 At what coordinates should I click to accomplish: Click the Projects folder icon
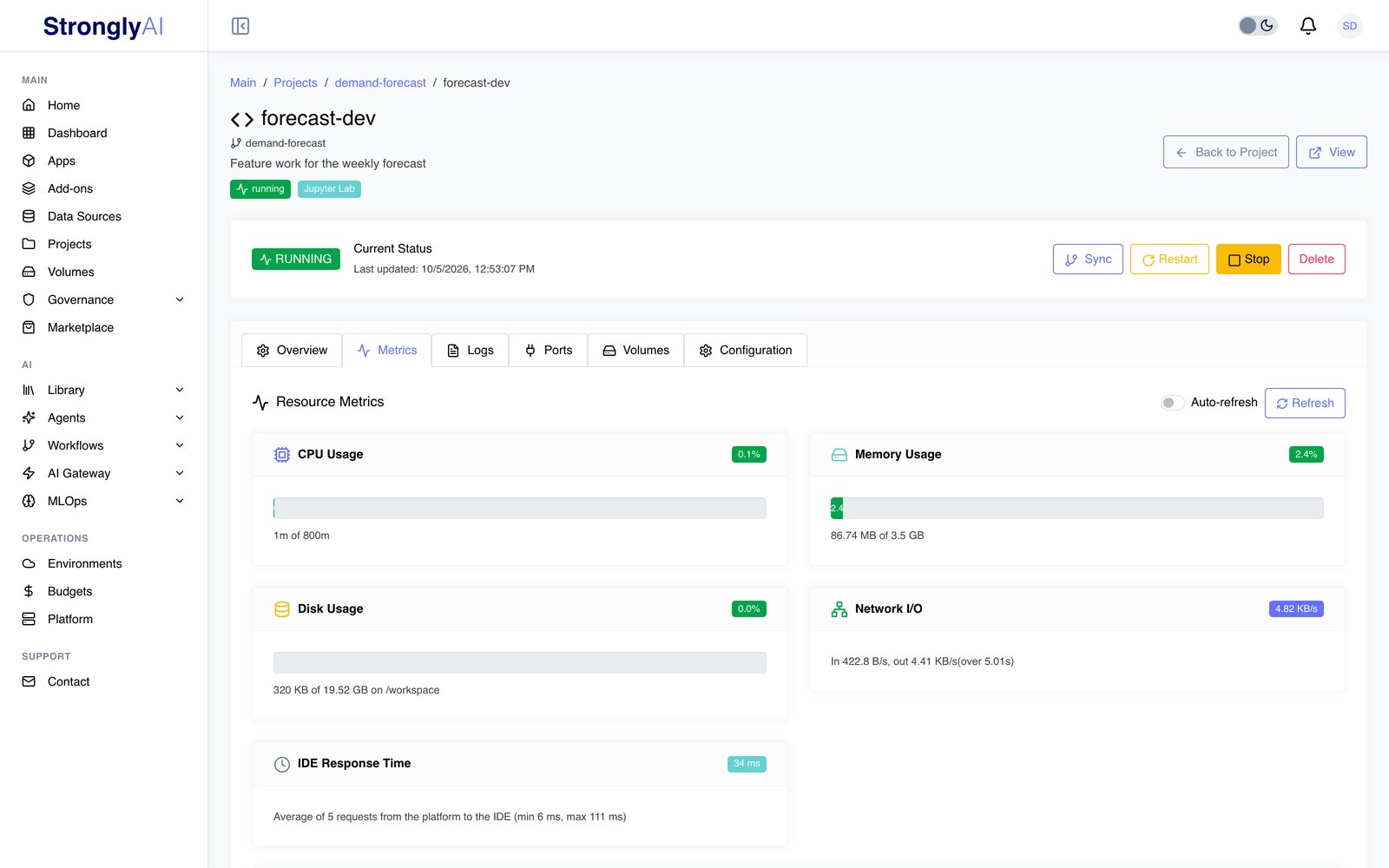[29, 244]
